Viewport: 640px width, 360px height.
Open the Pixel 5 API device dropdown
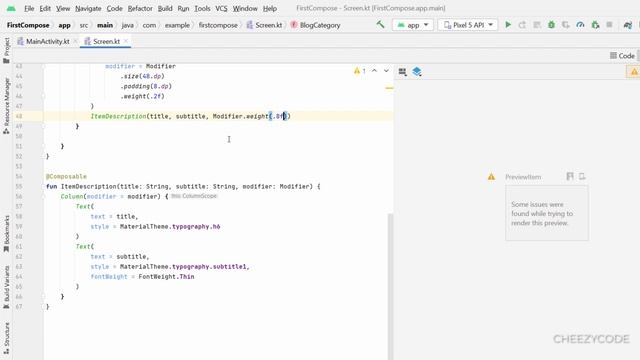pyautogui.click(x=468, y=25)
